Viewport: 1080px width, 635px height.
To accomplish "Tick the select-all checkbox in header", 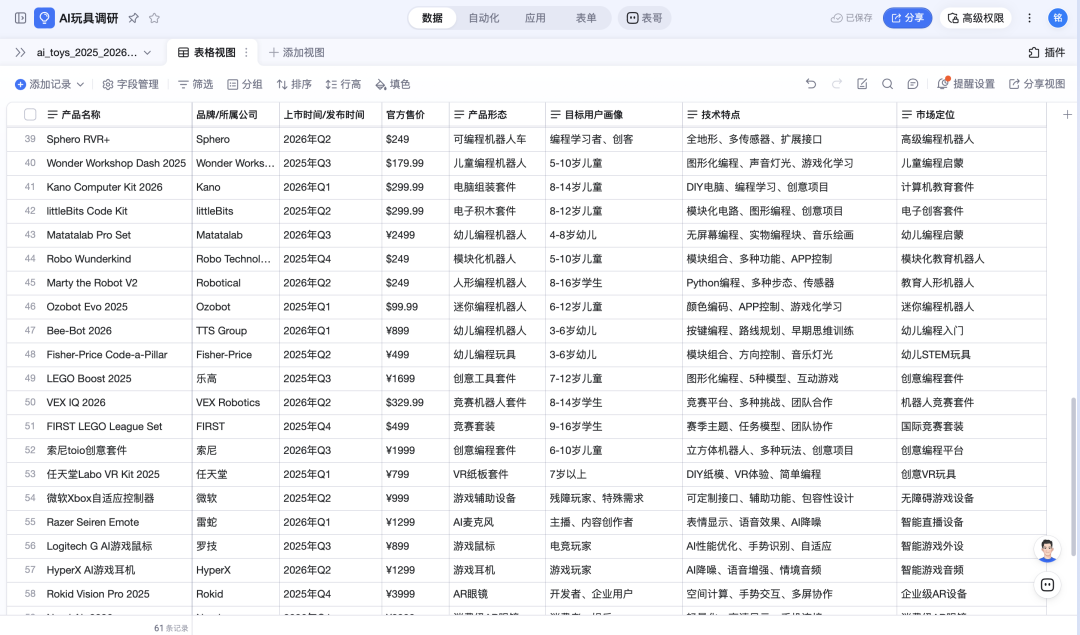I will click(x=30, y=115).
